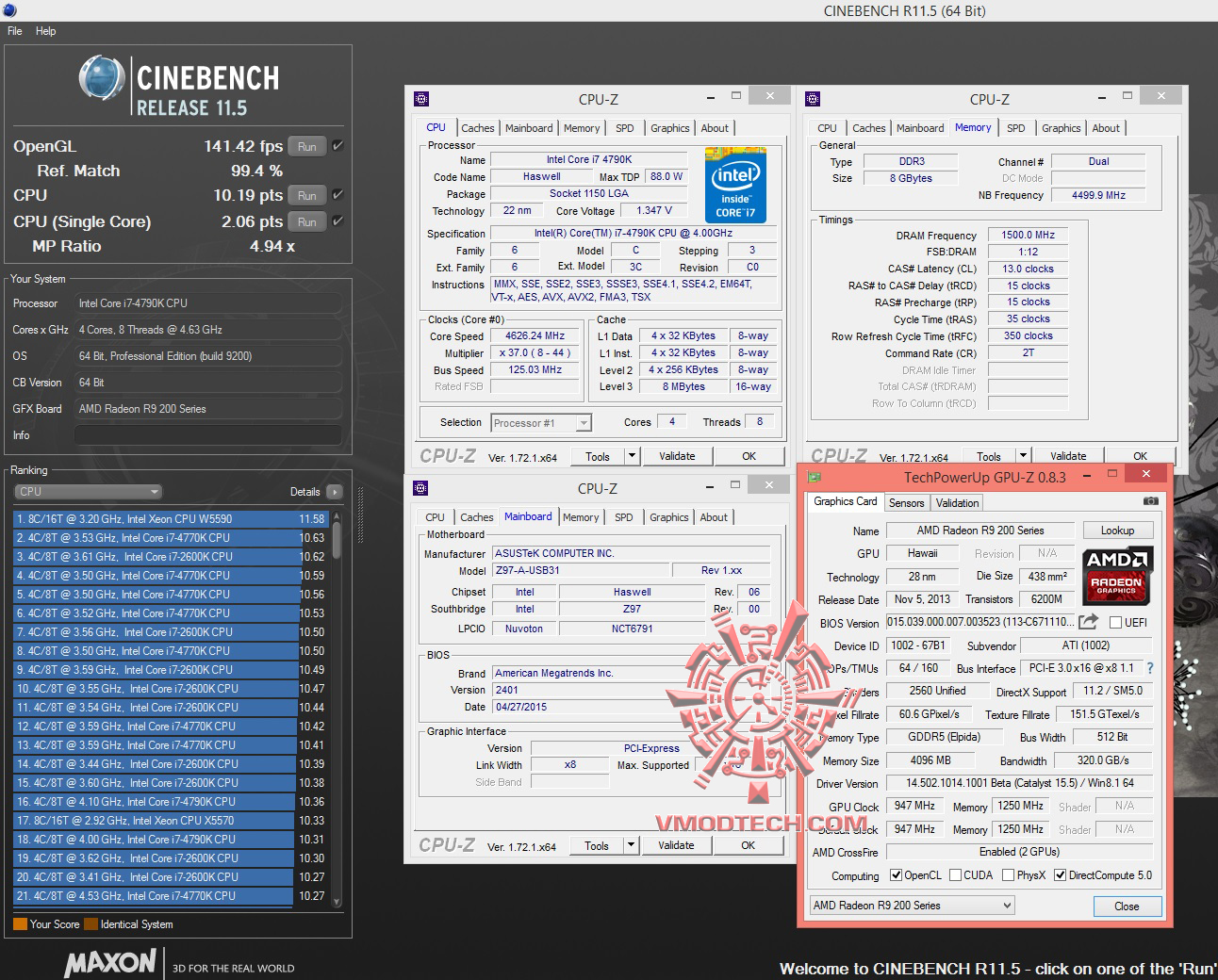
Task: Open the Validation tab in GPU-Z
Action: (958, 503)
